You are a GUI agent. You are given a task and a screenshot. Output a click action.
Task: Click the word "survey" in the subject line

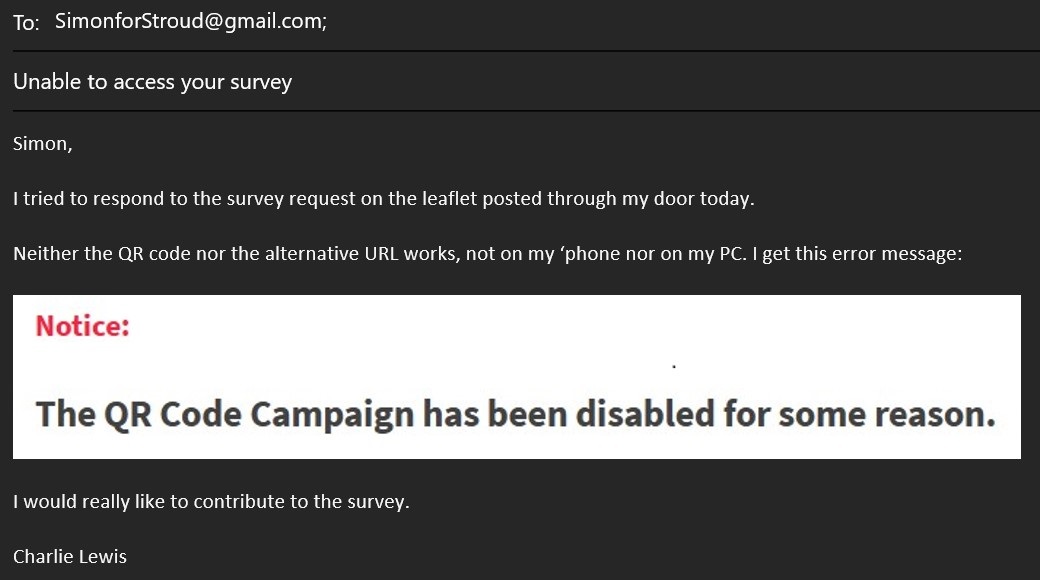pyautogui.click(x=261, y=83)
